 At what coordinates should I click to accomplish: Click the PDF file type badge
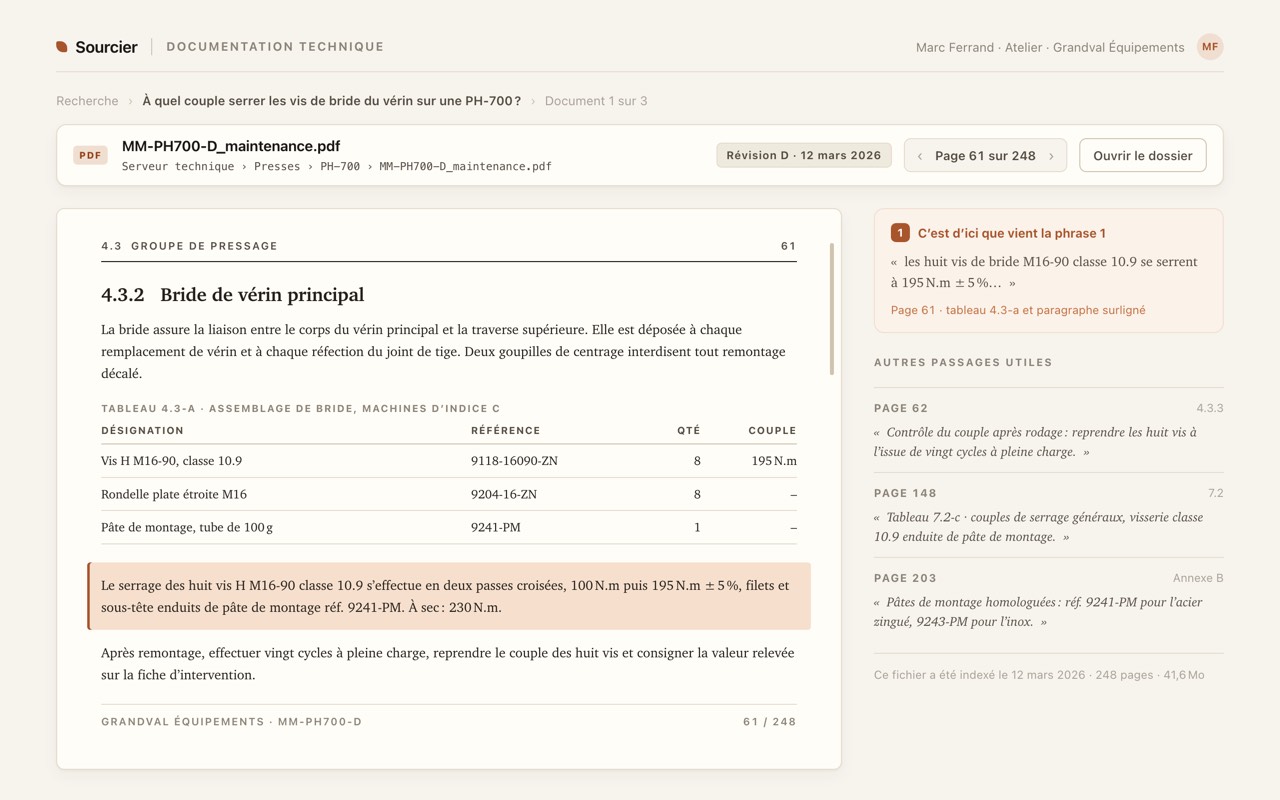90,156
